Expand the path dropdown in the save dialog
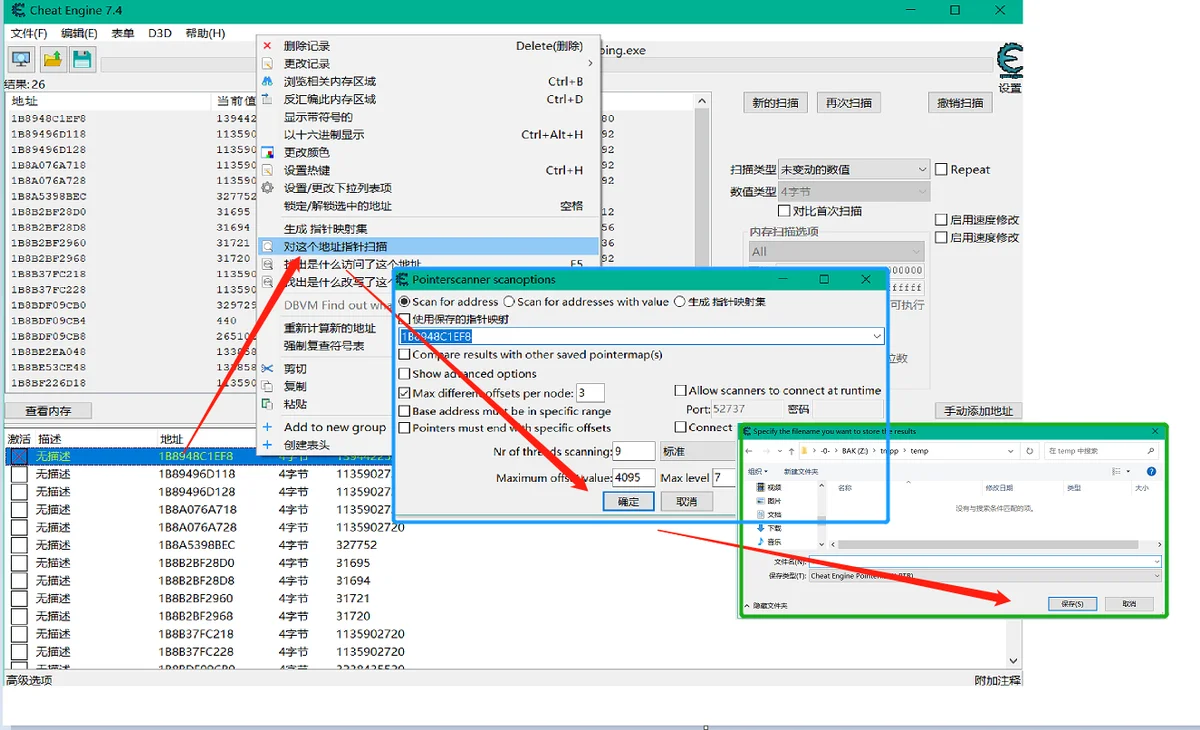 (x=1010, y=451)
